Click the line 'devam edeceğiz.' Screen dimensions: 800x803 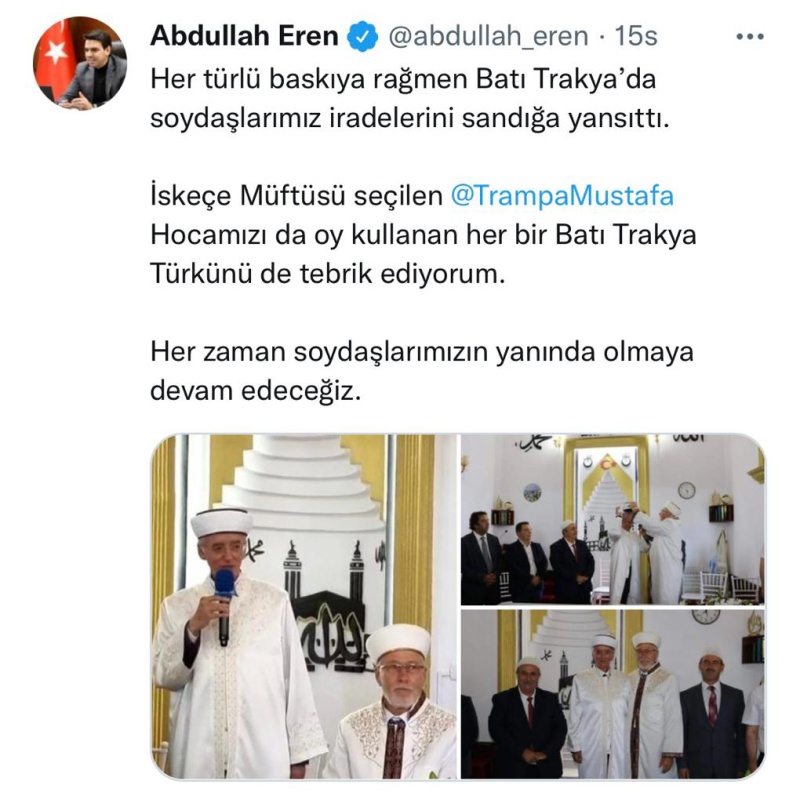coord(256,391)
